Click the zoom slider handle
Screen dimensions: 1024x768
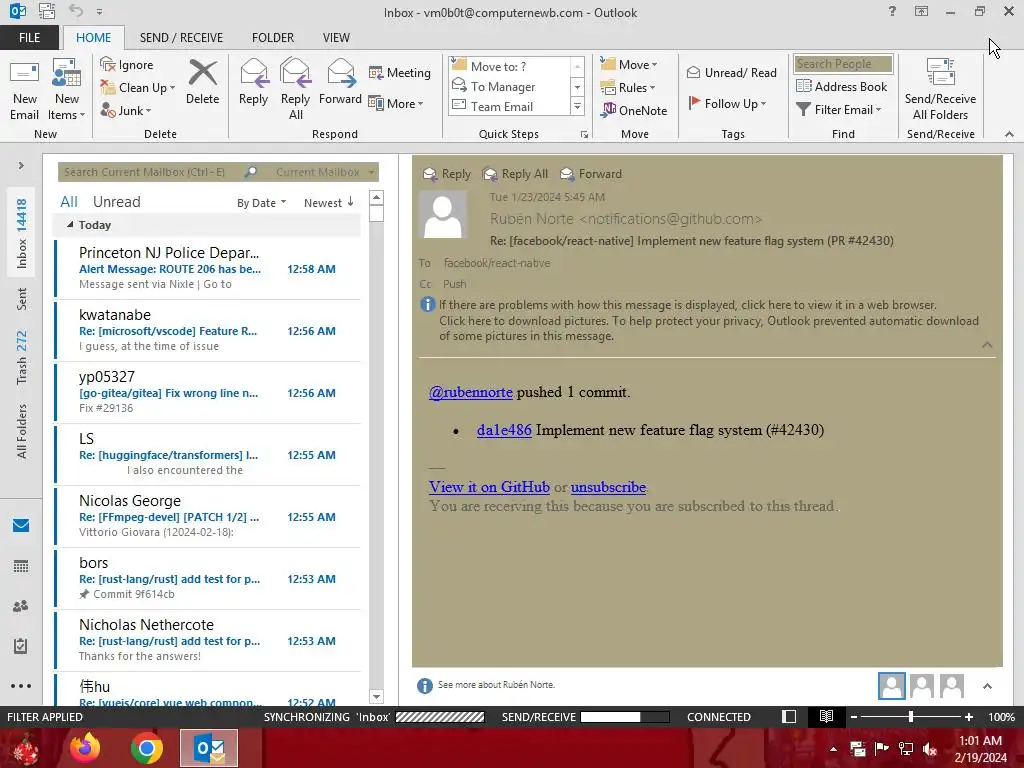pos(910,716)
